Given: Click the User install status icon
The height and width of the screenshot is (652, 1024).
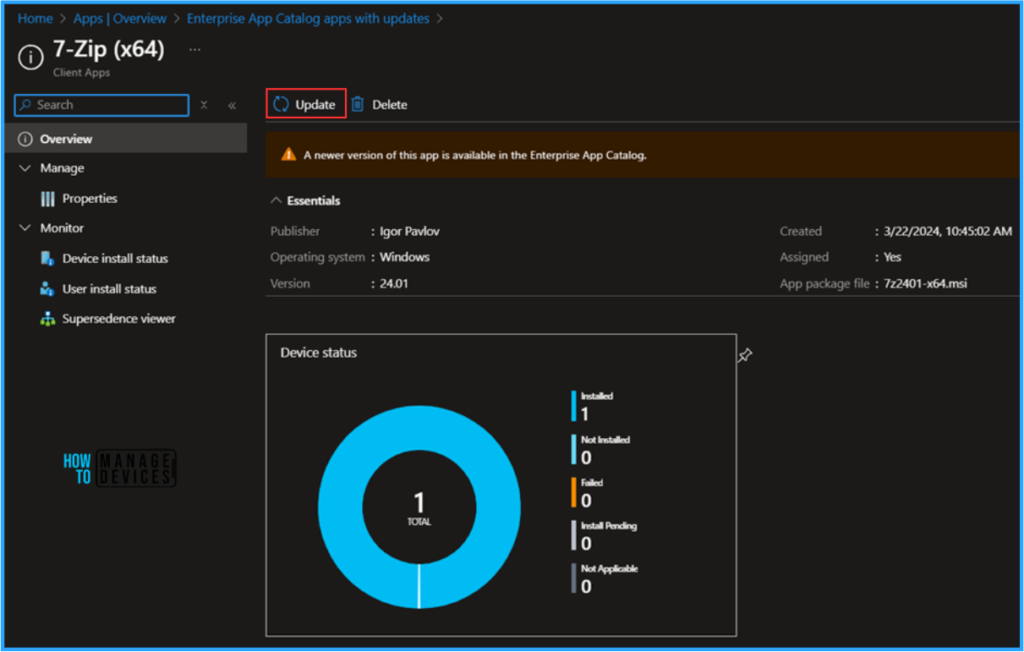Looking at the screenshot, I should pos(47,288).
